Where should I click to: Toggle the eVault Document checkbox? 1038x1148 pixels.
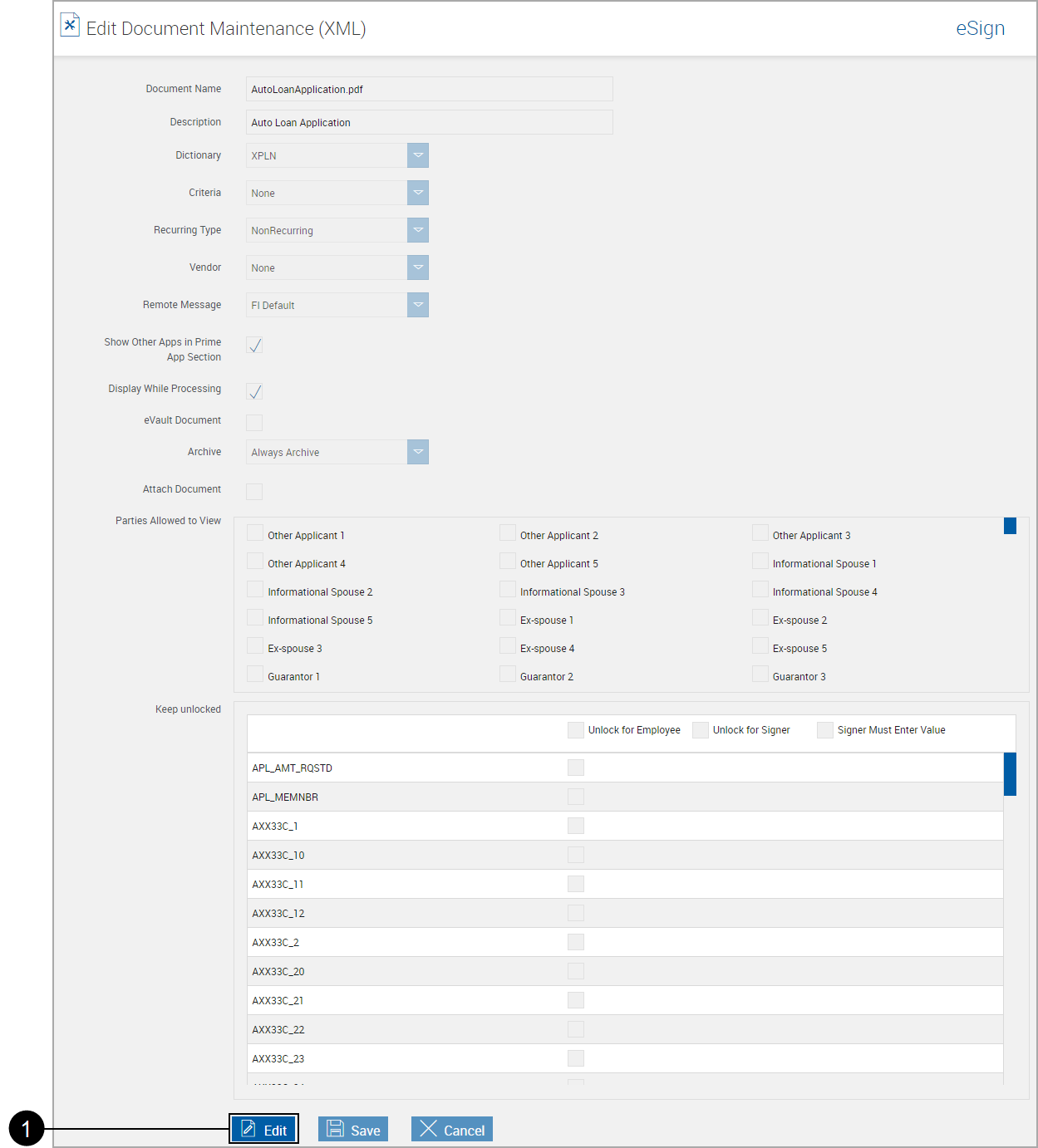tap(254, 422)
